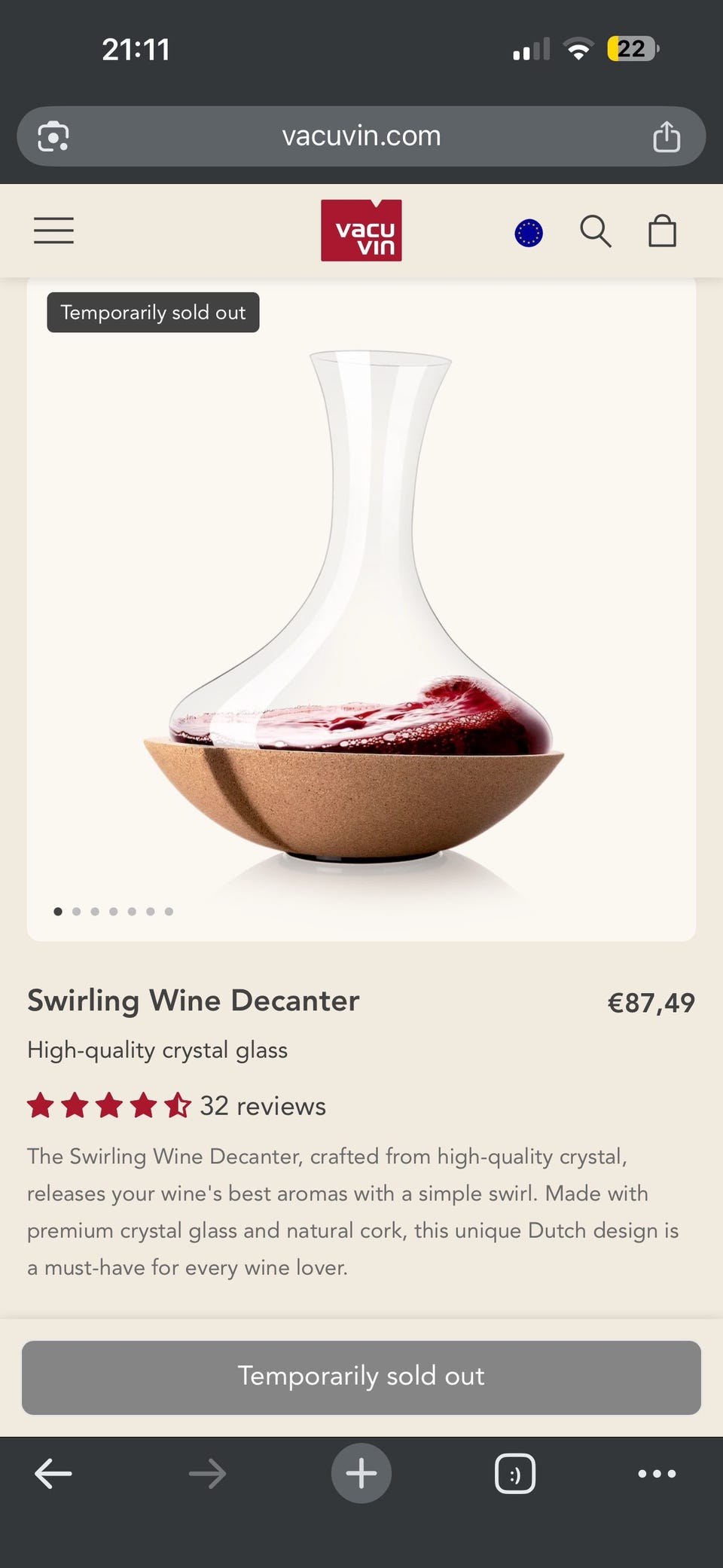This screenshot has height=1568, width=723.
Task: Tap the red star rating
Action: click(x=109, y=1105)
